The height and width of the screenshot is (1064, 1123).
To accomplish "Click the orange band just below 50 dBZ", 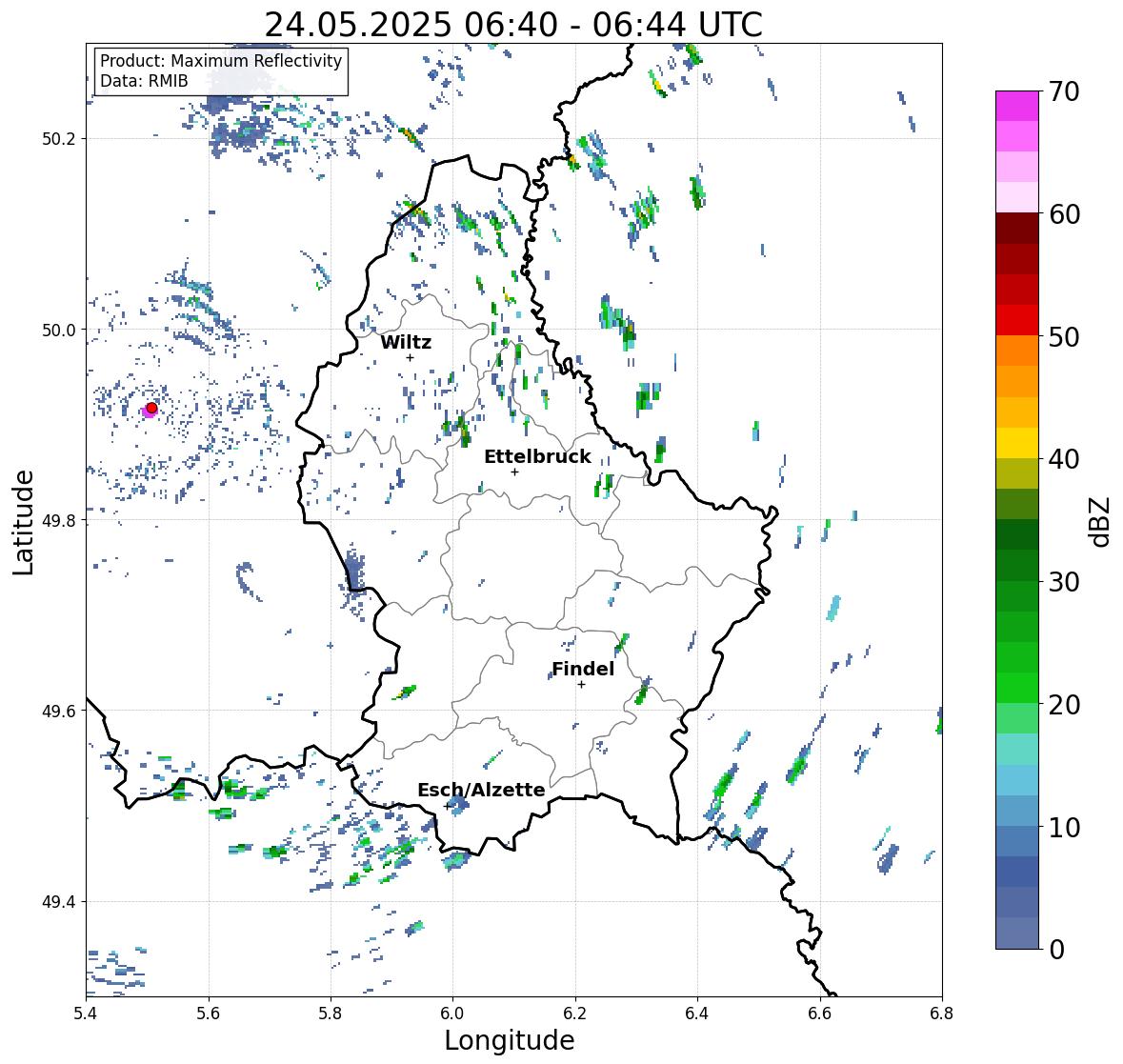I will click(1017, 351).
